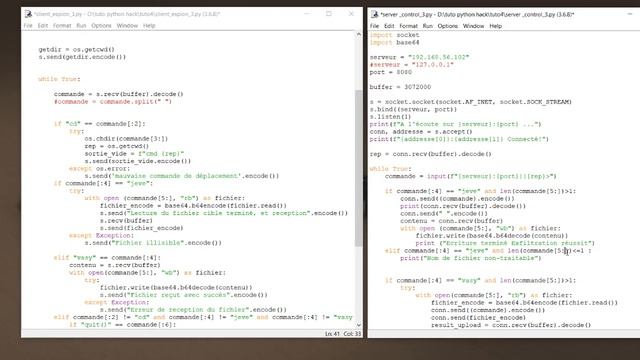Viewport: 640px width, 360px height.
Task: Close the client_espion window
Action: click(x=351, y=14)
